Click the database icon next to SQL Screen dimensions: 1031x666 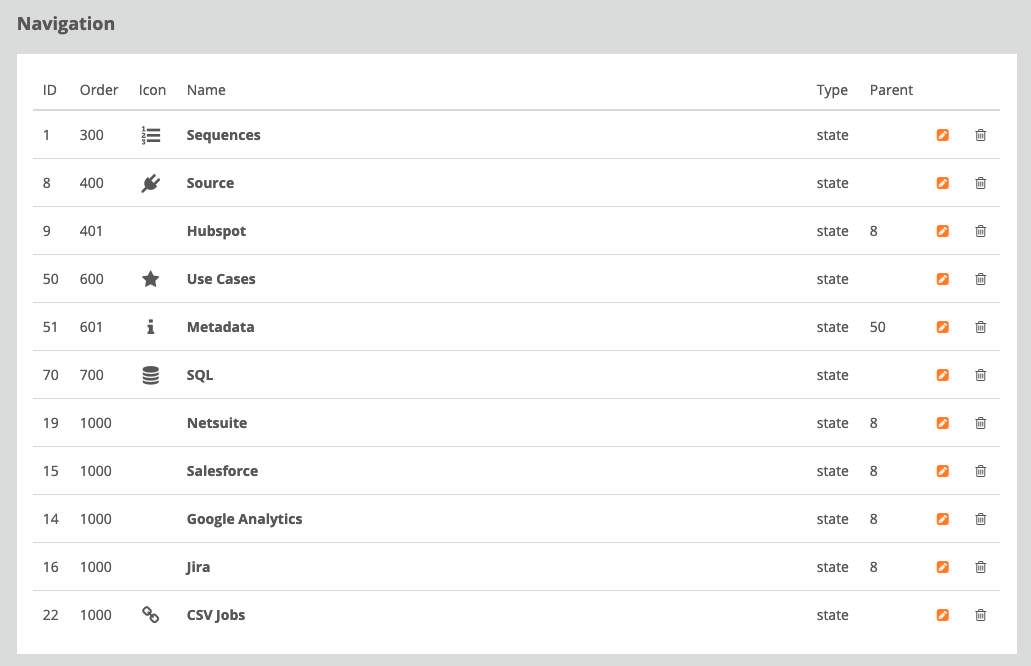tap(151, 375)
